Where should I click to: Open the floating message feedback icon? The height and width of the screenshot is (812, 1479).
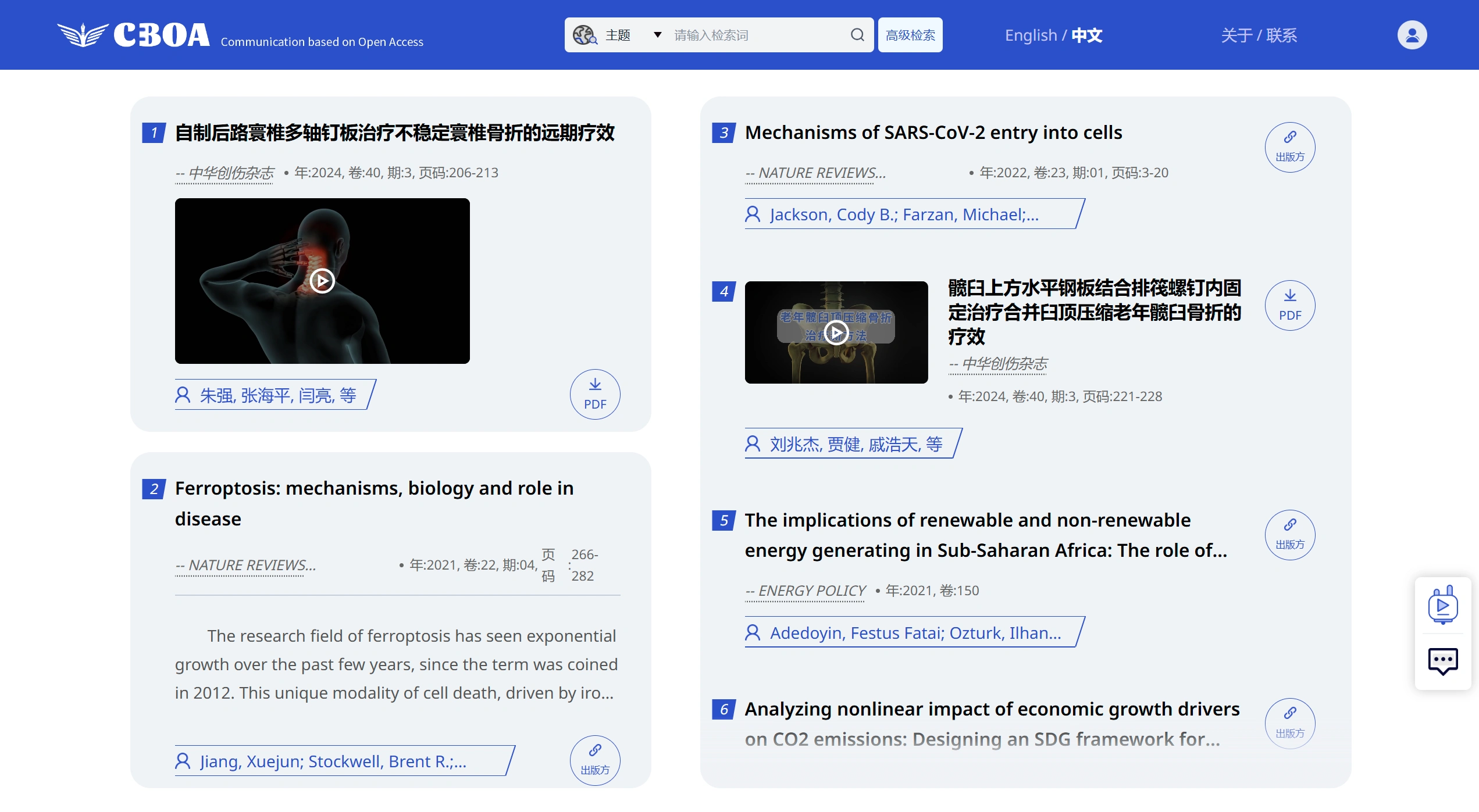(x=1443, y=661)
